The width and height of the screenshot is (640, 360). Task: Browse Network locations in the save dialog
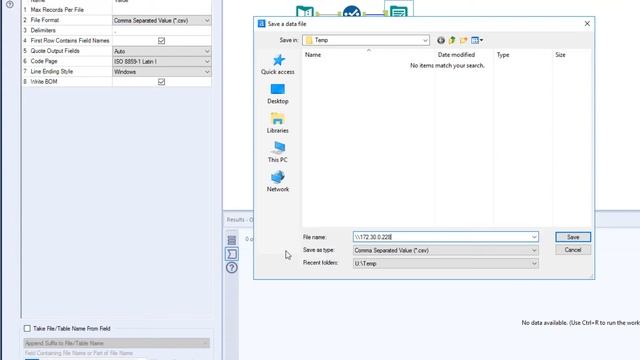coord(278,182)
